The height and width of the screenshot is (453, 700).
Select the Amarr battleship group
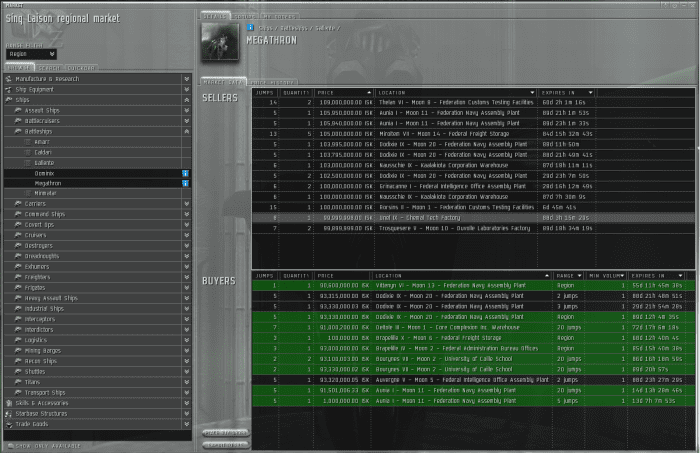click(42, 141)
